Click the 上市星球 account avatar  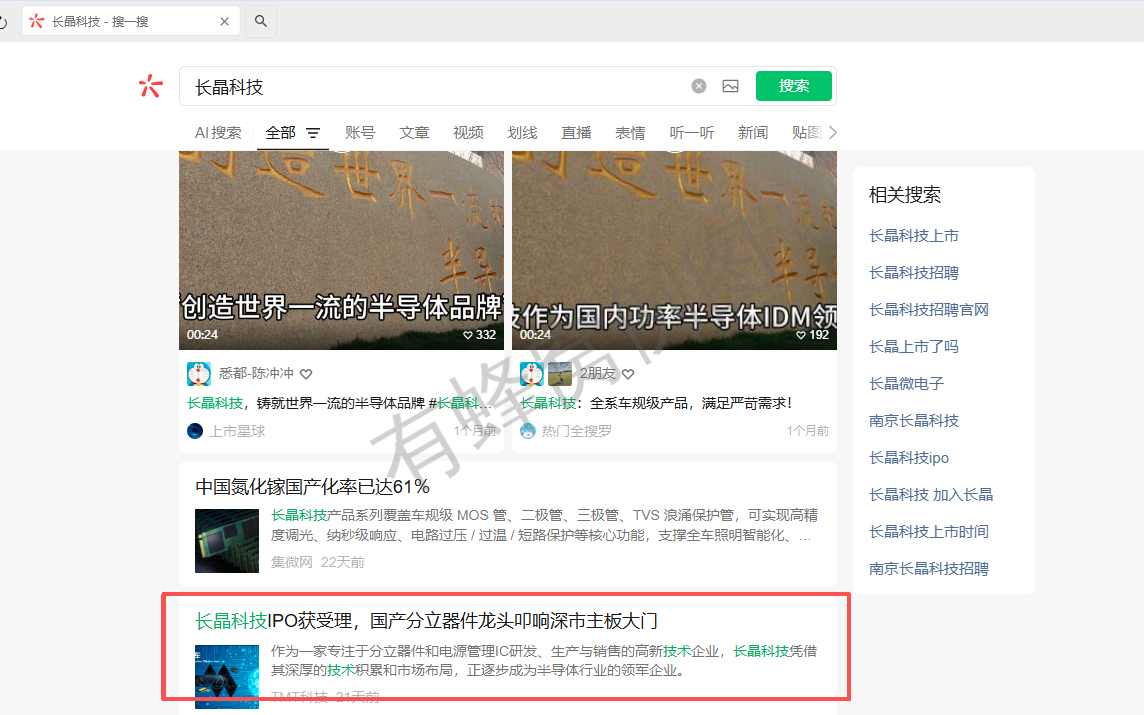point(195,431)
